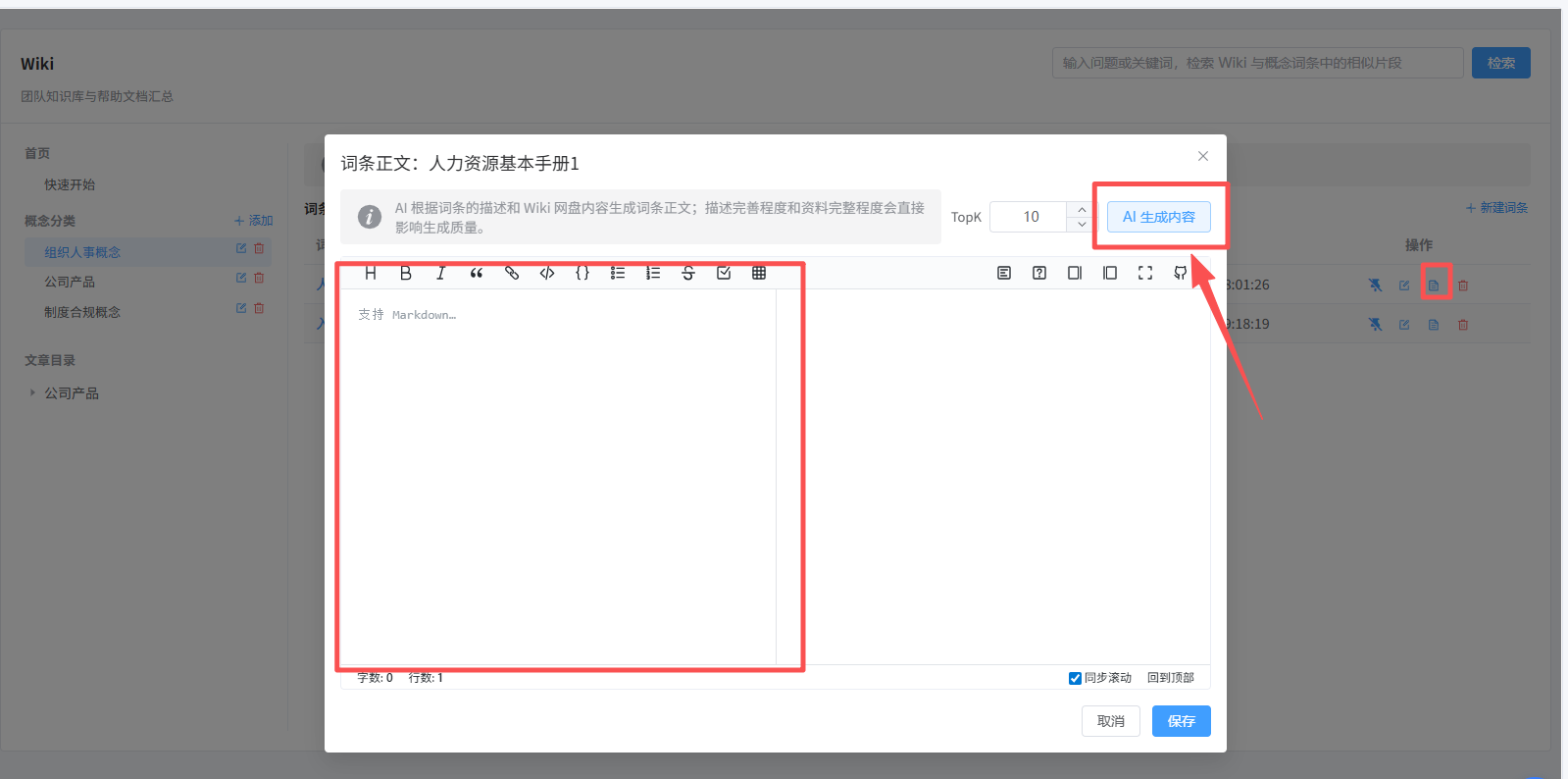This screenshot has height=779, width=1568.
Task: Delete the 制度合规概念 category
Action: (x=259, y=308)
